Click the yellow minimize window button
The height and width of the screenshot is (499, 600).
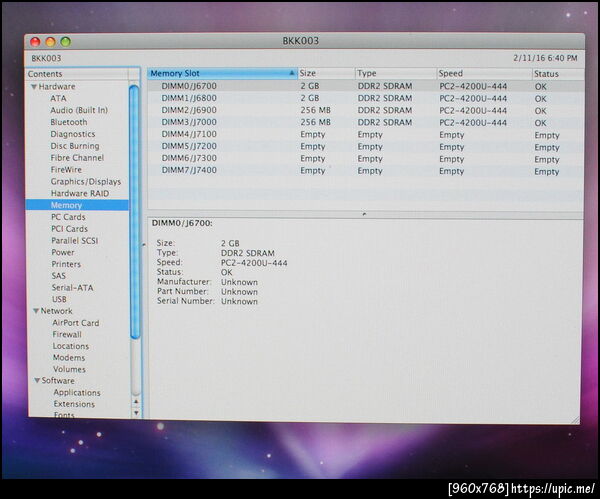tap(51, 42)
